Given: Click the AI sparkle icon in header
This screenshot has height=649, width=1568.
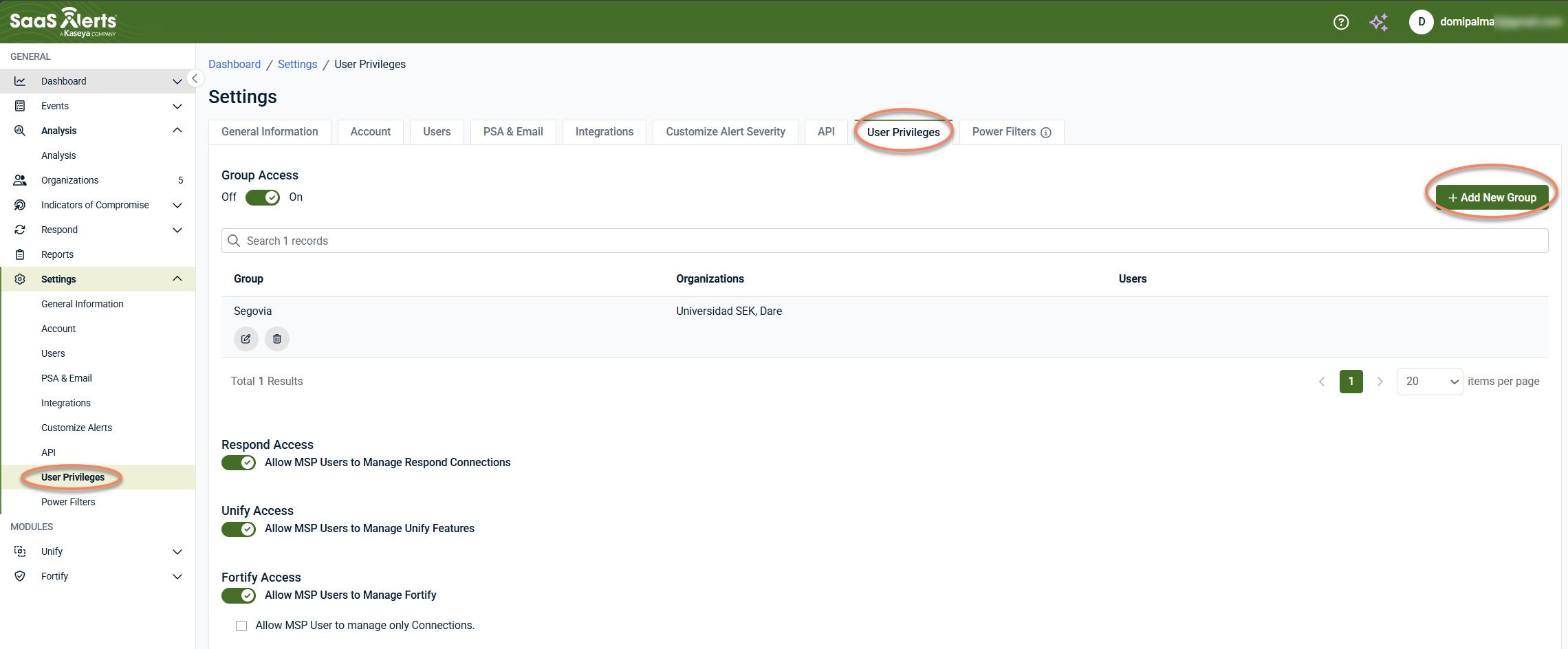Looking at the screenshot, I should coord(1378,22).
